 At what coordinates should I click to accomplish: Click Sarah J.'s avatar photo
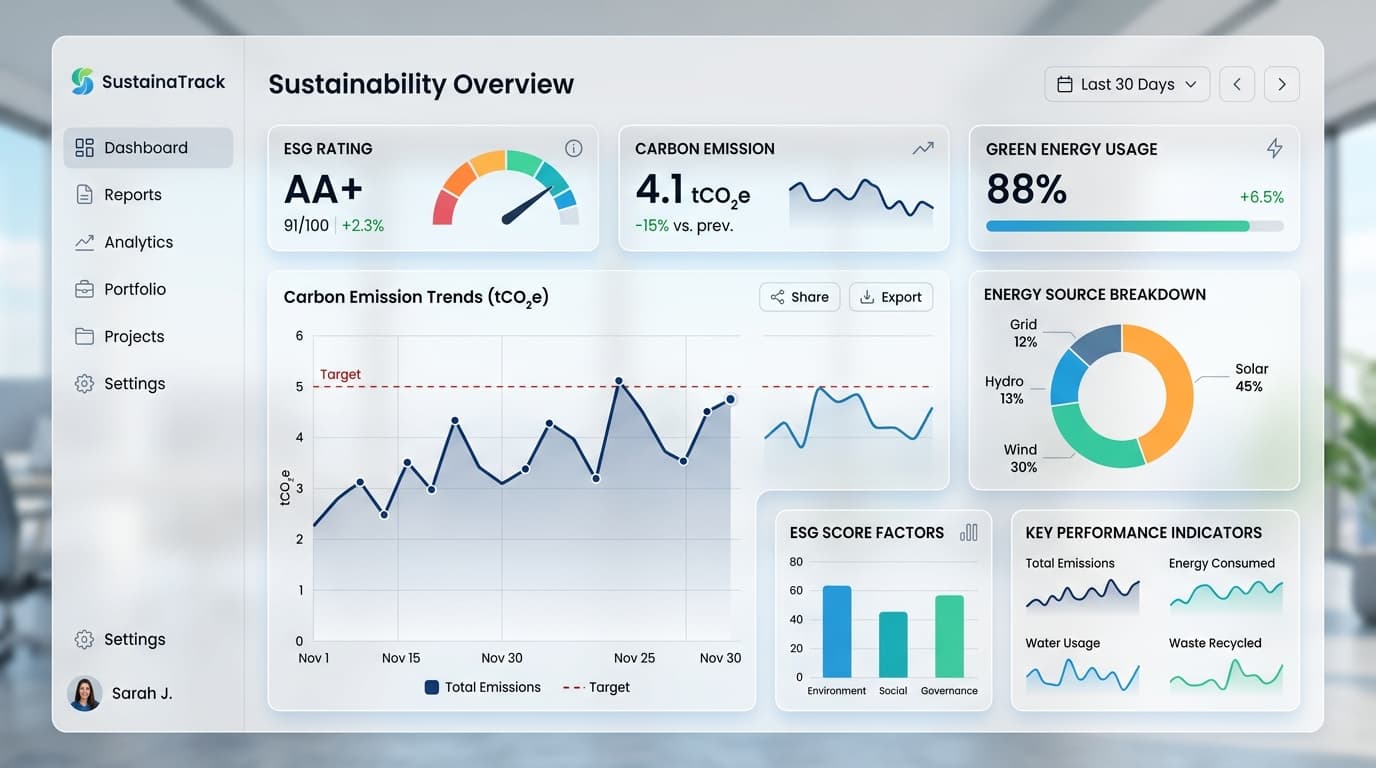[84, 693]
